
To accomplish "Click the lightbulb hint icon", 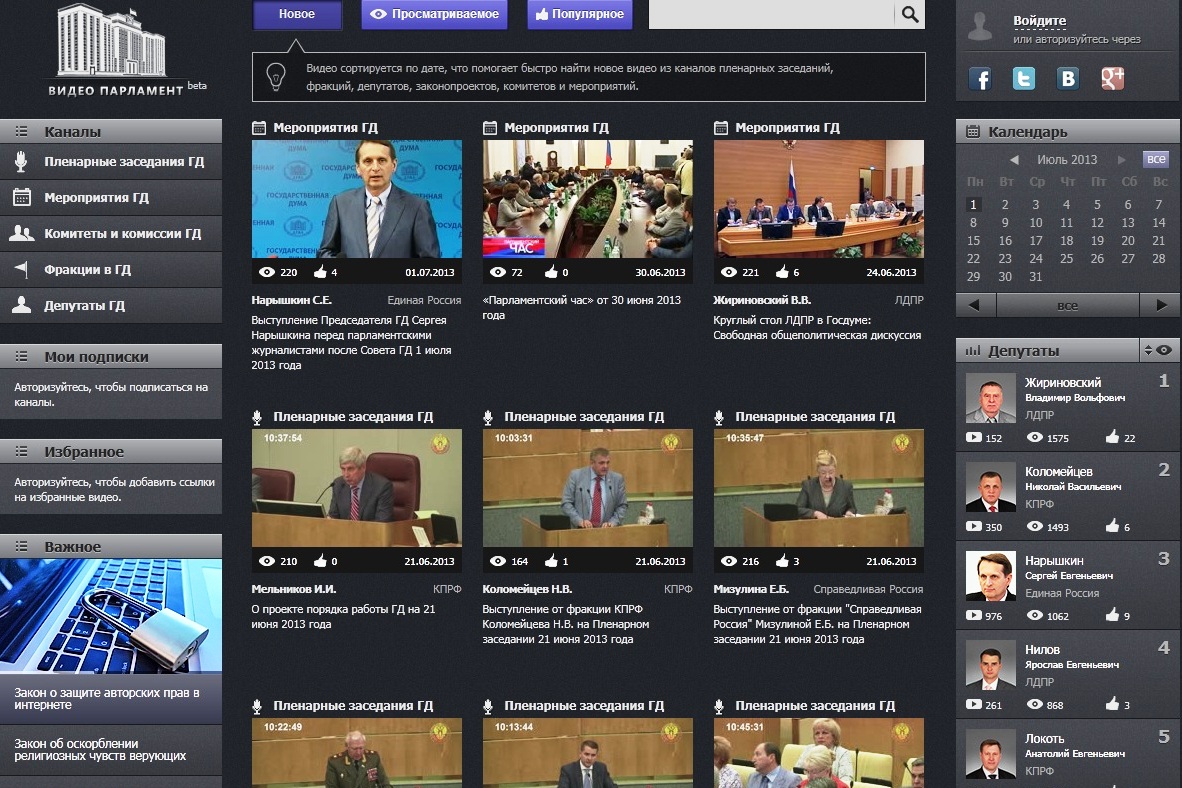I will tap(276, 76).
